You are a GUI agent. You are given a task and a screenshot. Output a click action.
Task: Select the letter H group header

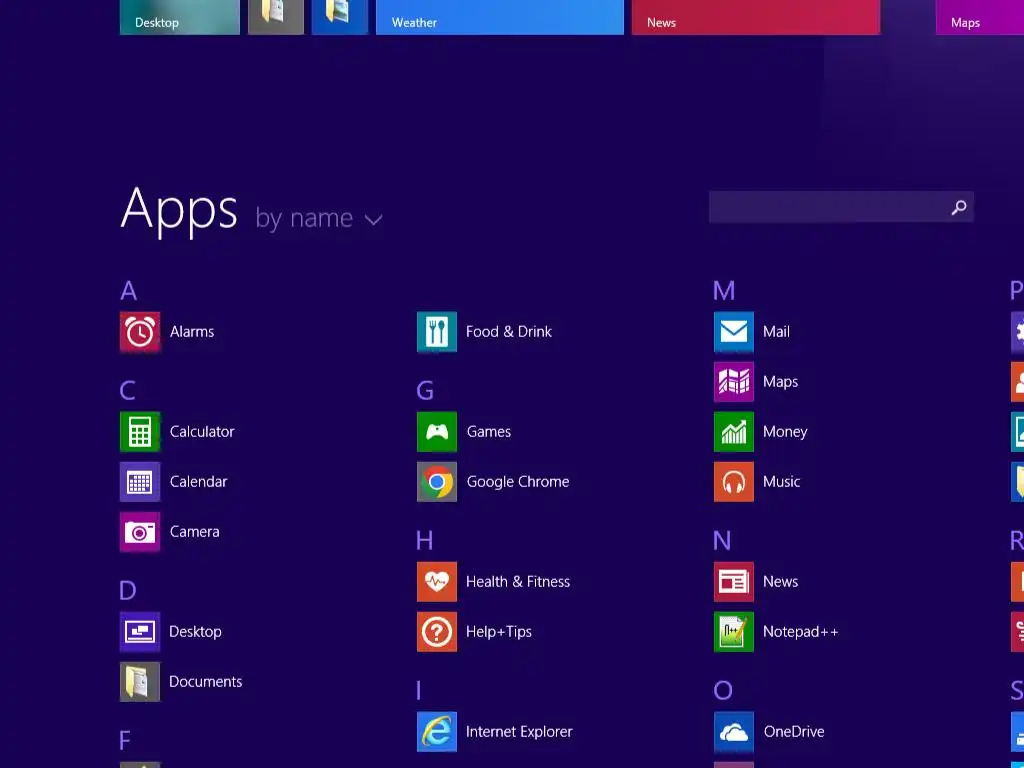click(x=424, y=541)
